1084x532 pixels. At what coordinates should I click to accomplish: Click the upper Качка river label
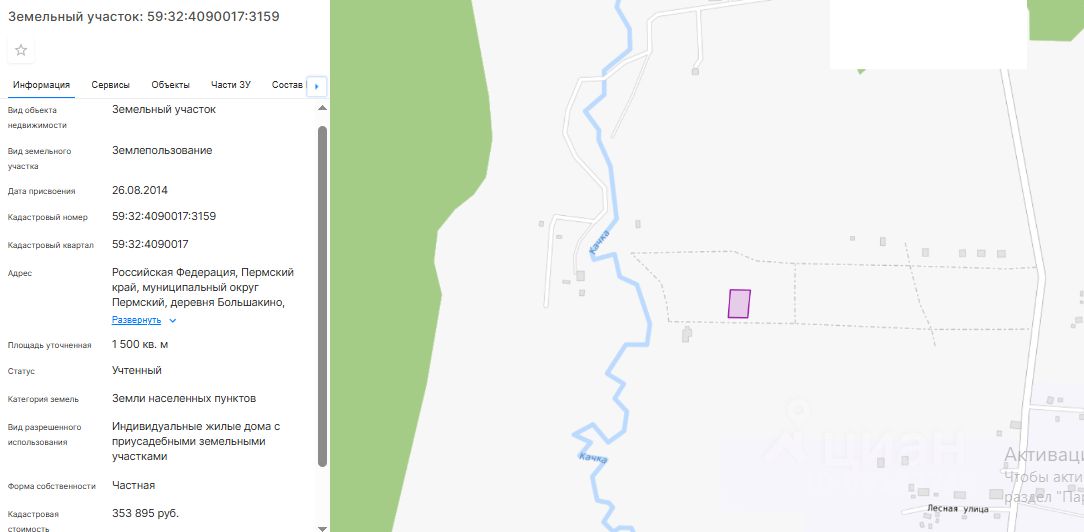[599, 243]
